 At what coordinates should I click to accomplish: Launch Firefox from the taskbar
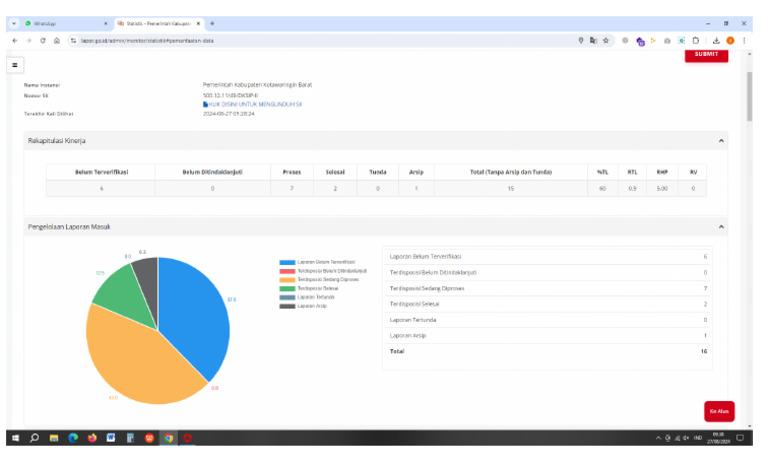tap(92, 438)
